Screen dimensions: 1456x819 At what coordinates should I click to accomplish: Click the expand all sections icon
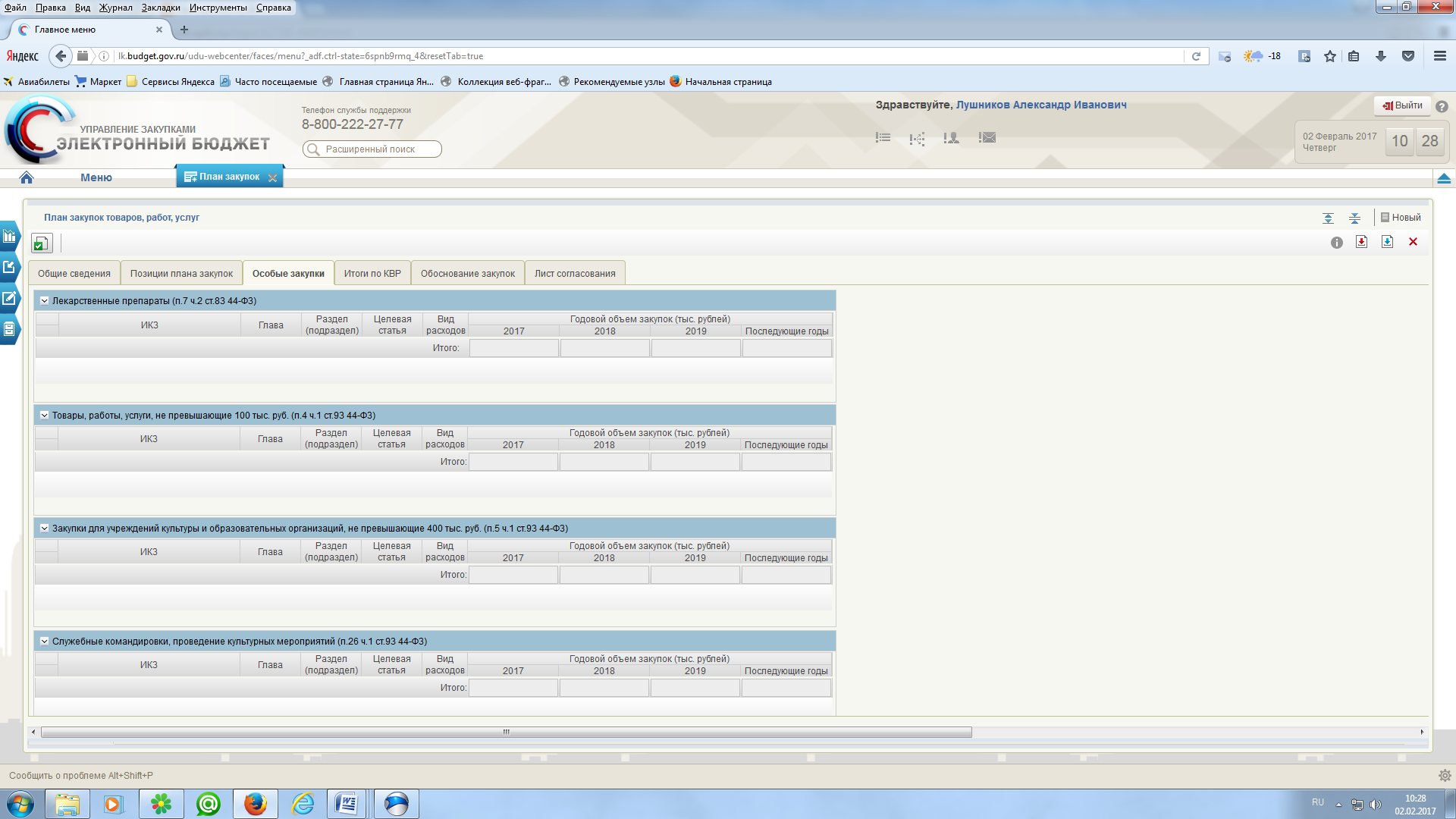(1328, 218)
